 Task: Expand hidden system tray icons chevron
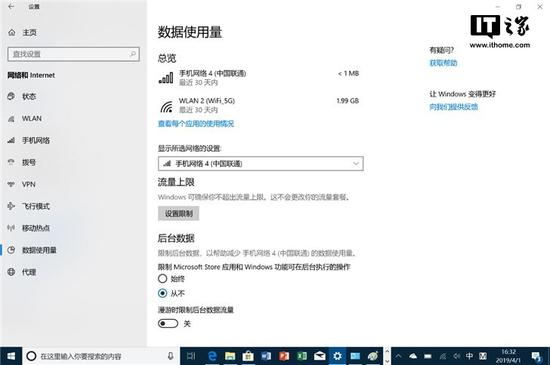pos(398,356)
